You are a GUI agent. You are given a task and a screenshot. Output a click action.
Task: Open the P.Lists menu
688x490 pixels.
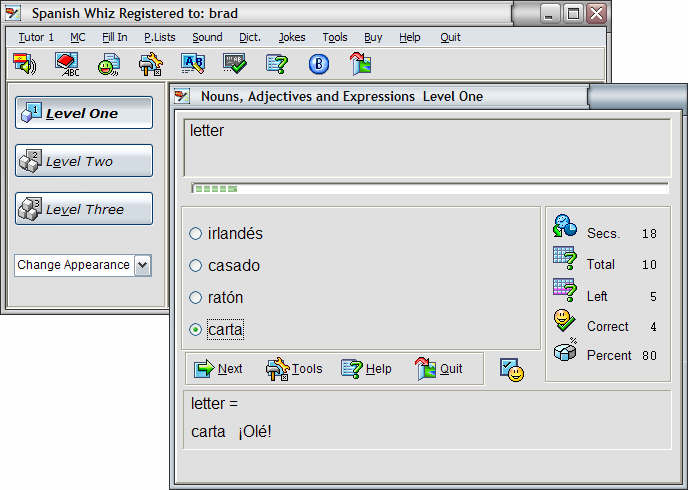[160, 37]
